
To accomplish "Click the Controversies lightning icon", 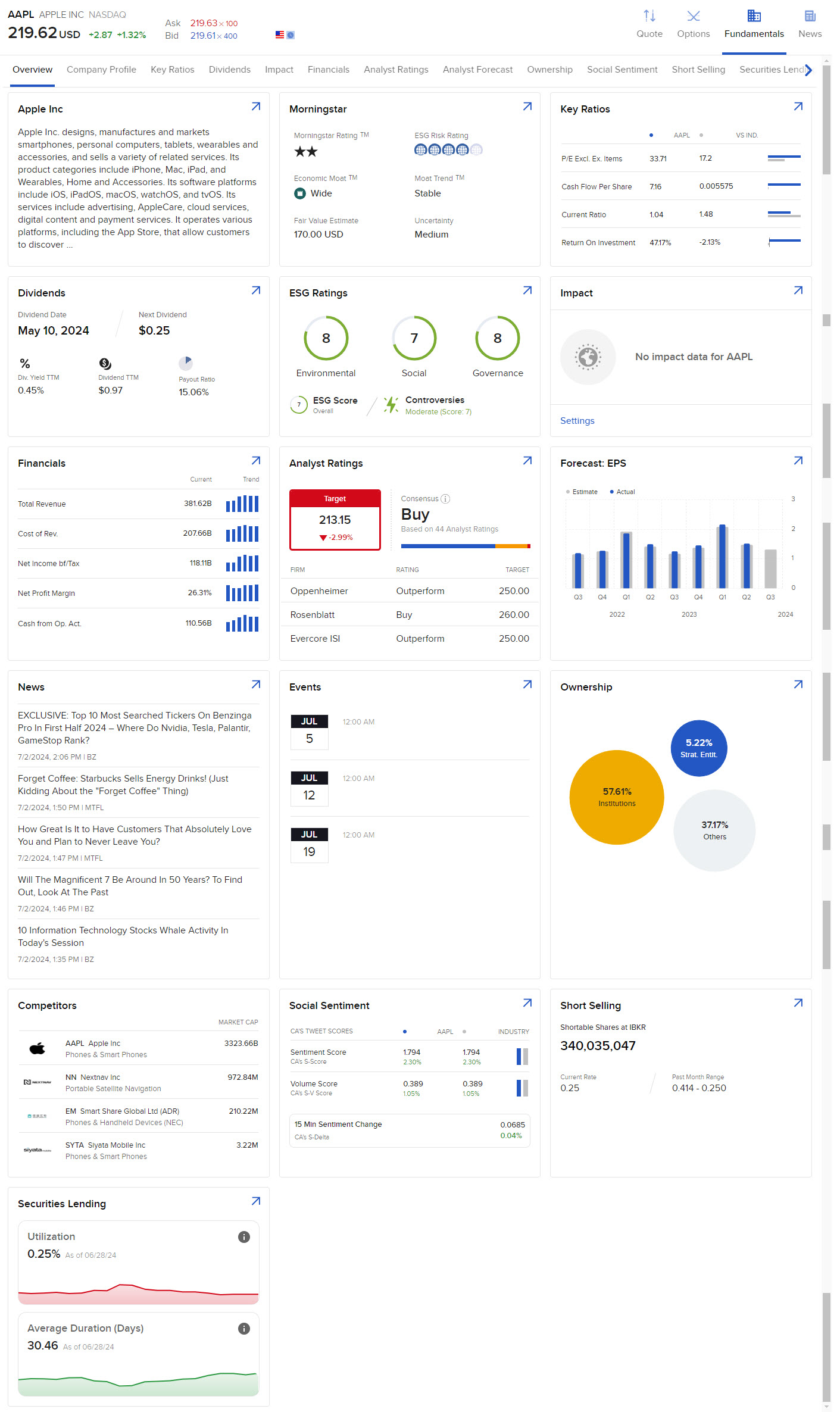I will click(391, 405).
